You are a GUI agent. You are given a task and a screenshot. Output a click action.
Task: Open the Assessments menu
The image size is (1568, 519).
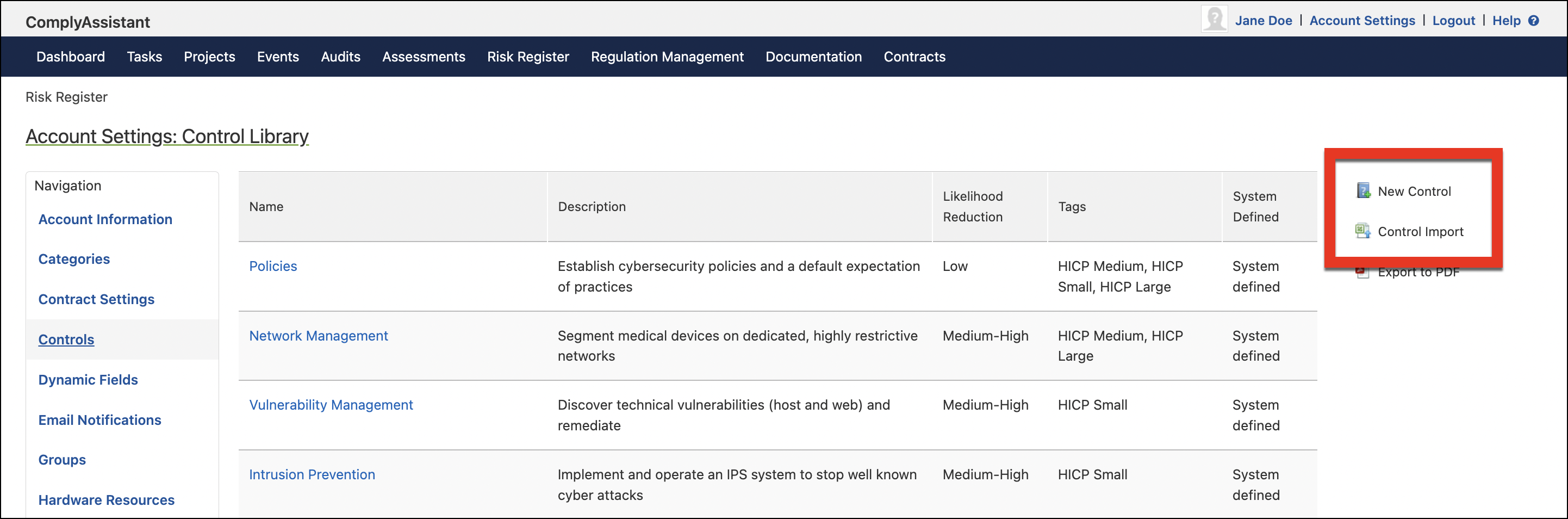424,56
